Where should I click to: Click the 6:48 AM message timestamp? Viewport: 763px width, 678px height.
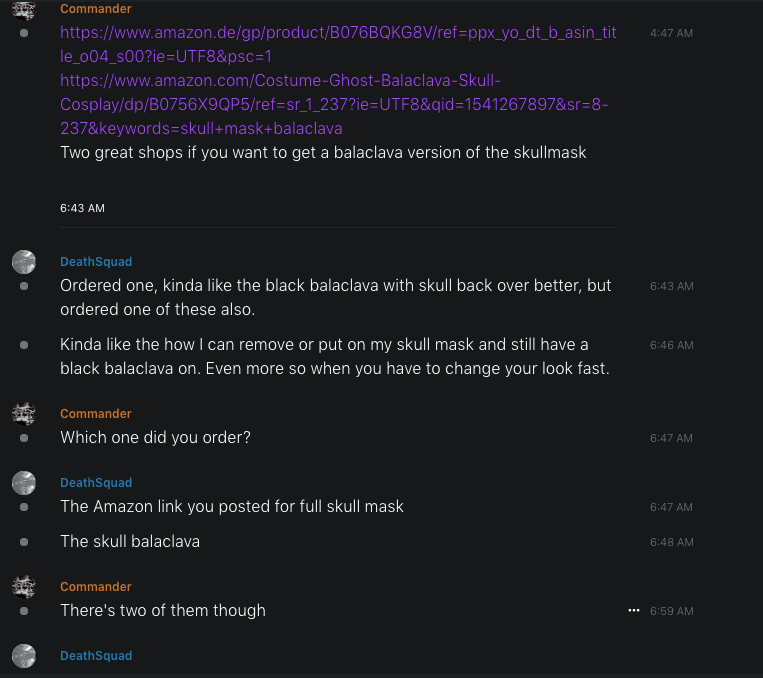671,542
